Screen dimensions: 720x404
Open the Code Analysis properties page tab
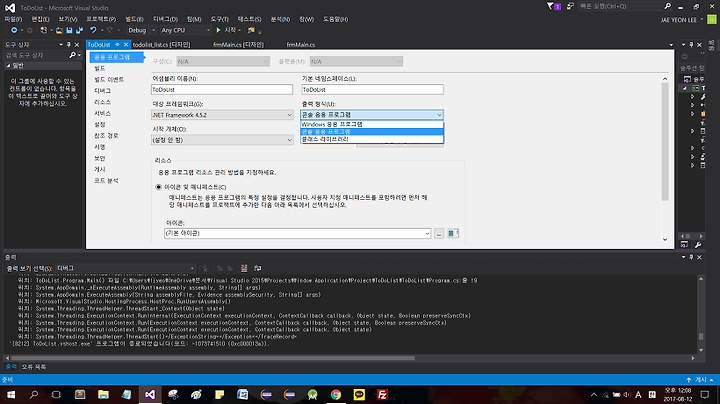[x=106, y=181]
